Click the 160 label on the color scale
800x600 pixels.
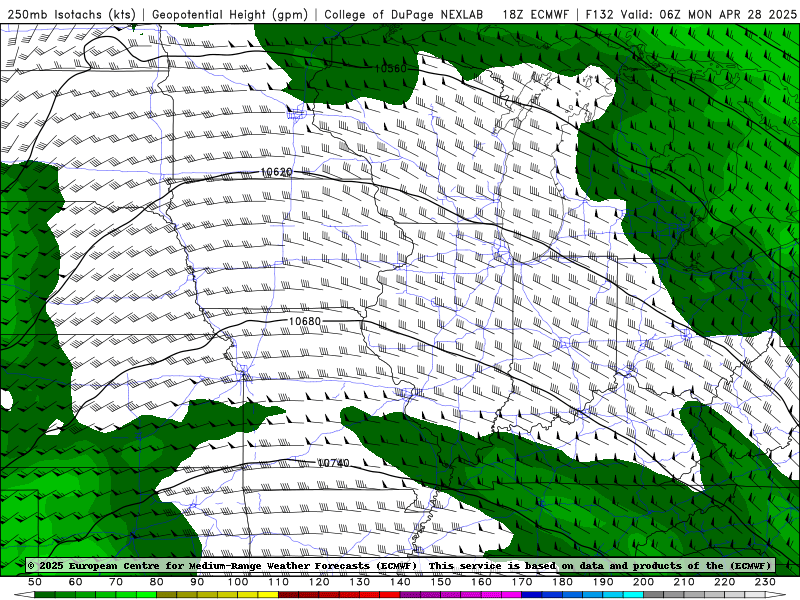coord(481,582)
